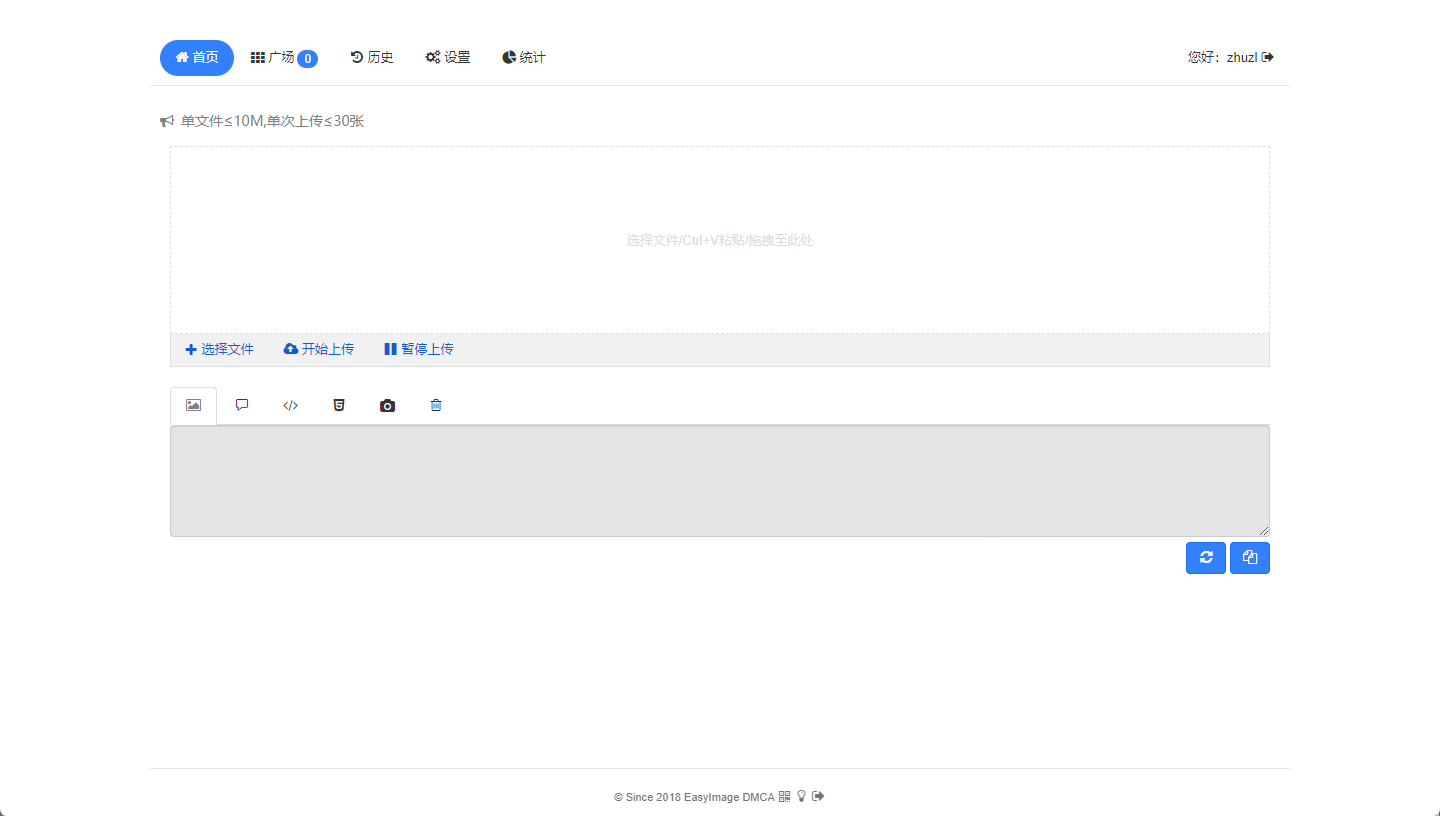The image size is (1440, 816).
Task: Click the blue refresh button
Action: (x=1206, y=558)
